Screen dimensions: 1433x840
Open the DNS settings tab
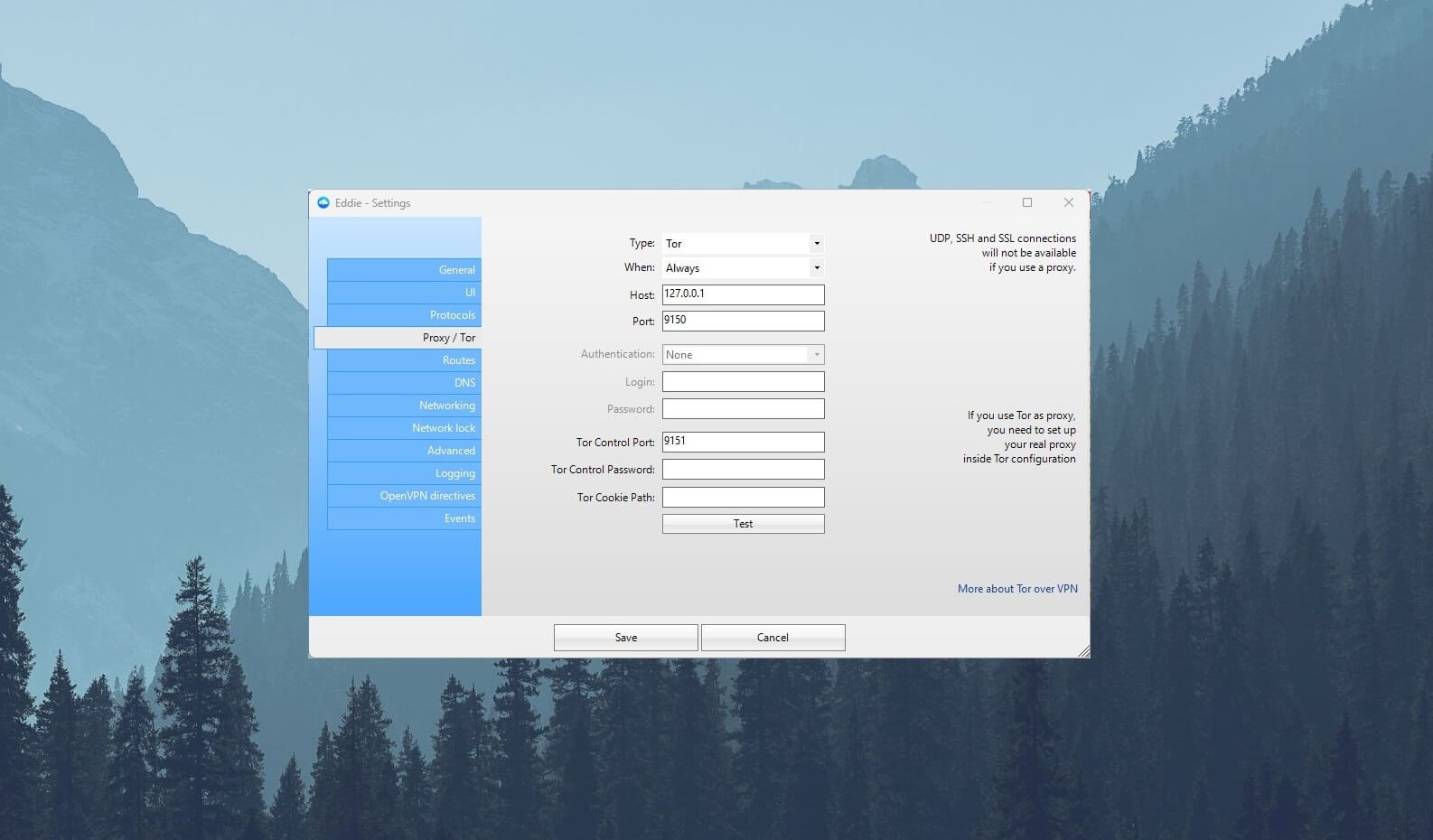pos(404,383)
